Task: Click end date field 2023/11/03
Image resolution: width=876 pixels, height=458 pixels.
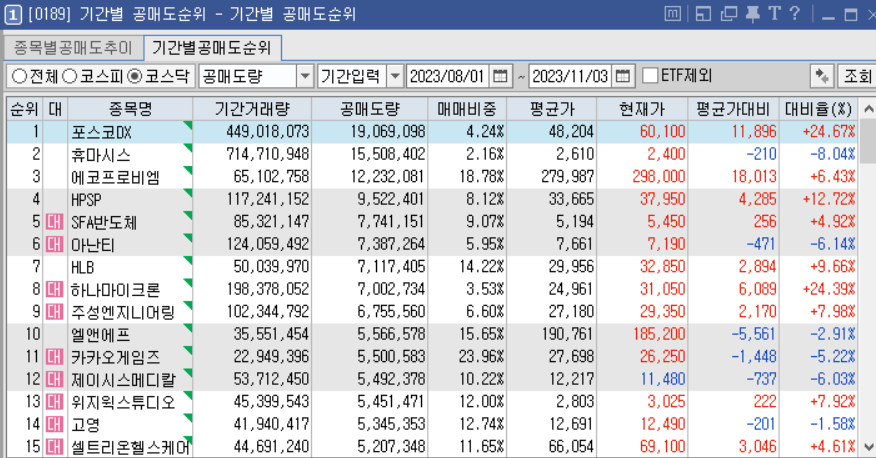Action: tap(570, 76)
